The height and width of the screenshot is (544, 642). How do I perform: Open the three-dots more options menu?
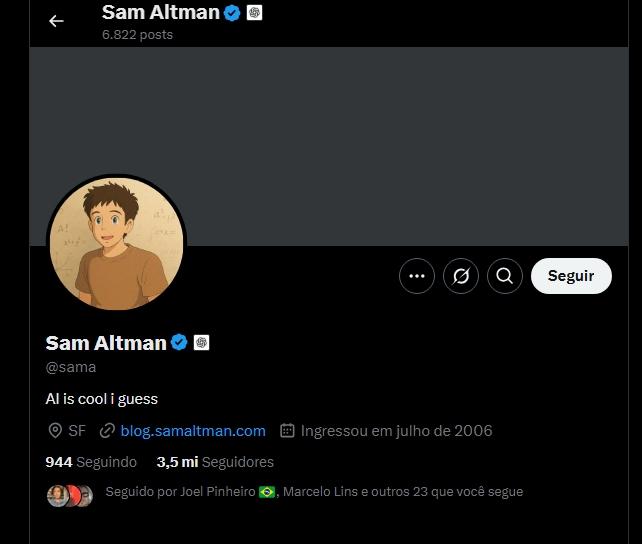(x=417, y=276)
